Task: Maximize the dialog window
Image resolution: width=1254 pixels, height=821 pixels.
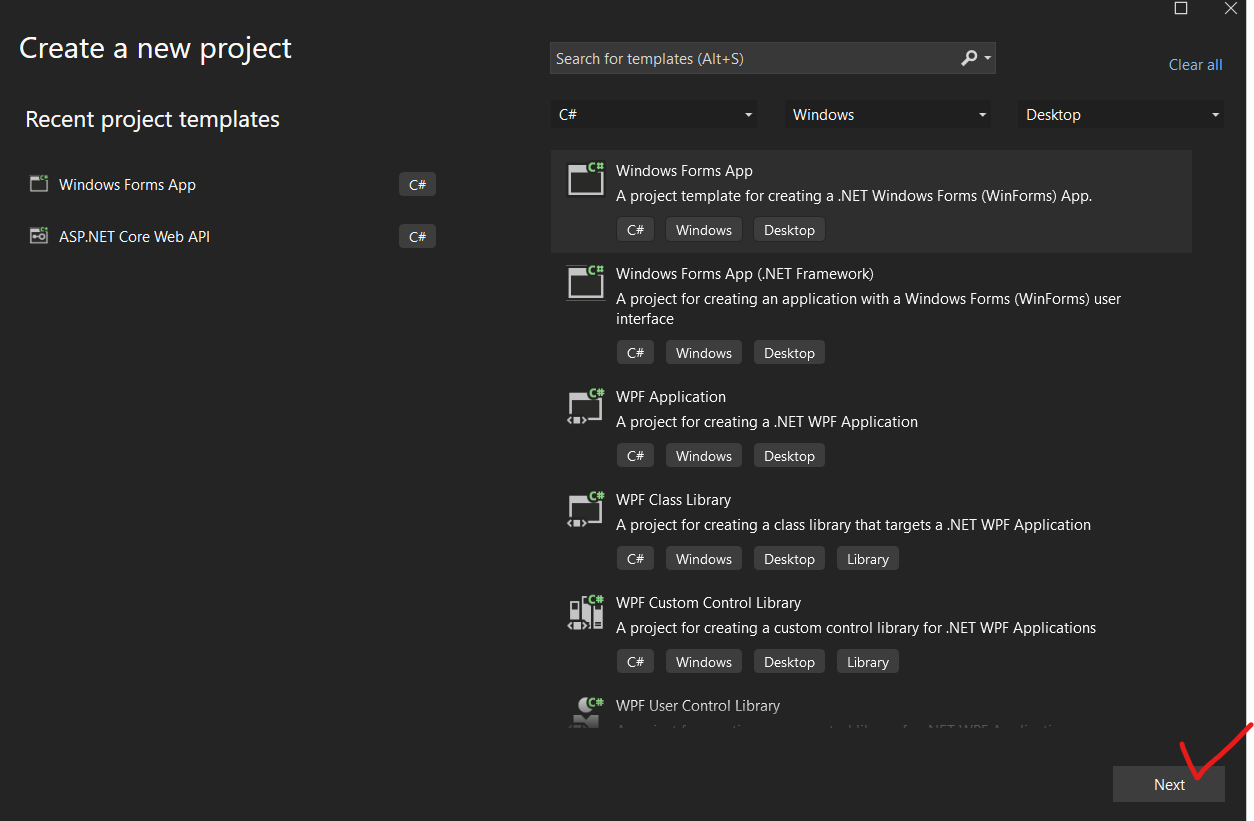Action: (1181, 8)
